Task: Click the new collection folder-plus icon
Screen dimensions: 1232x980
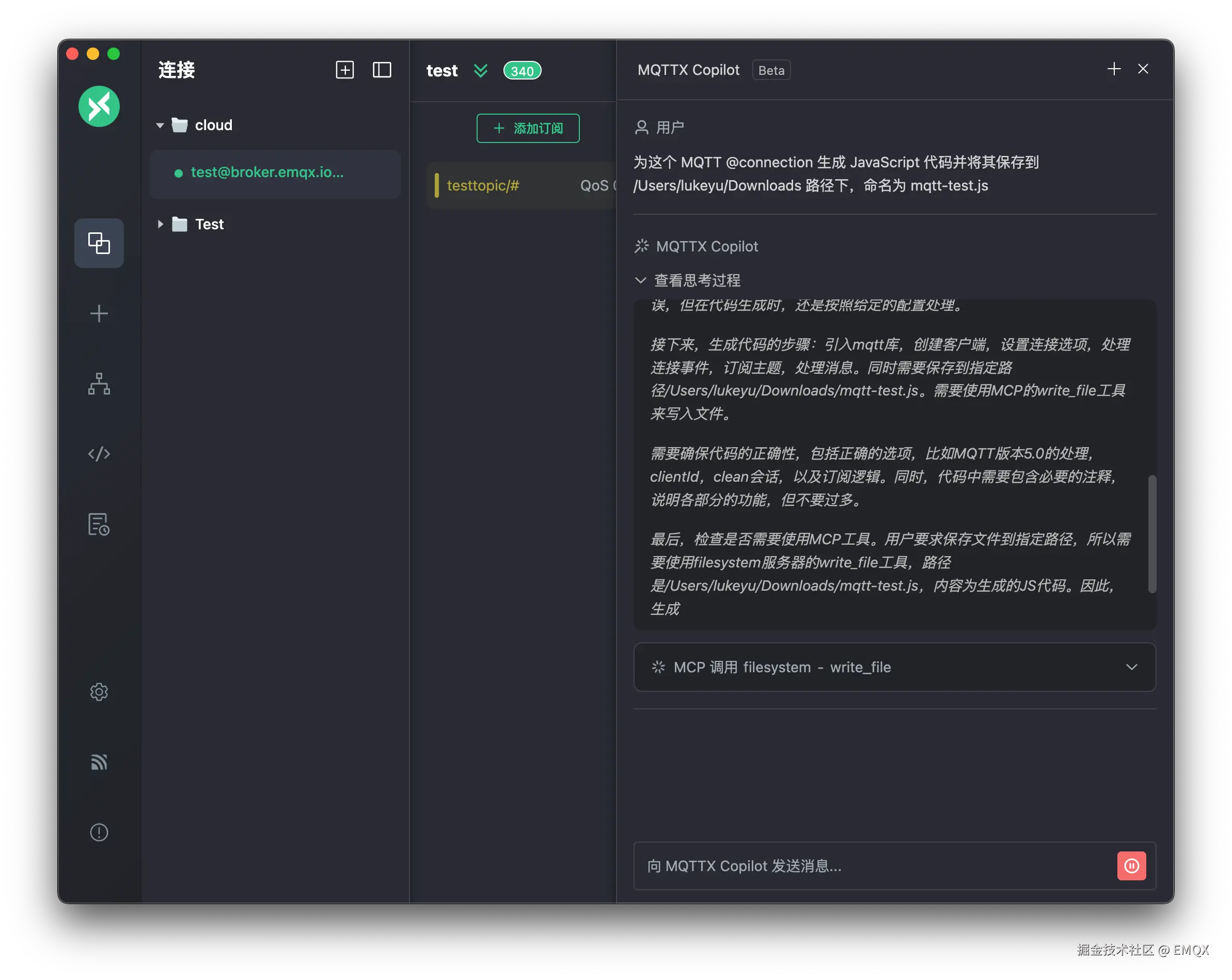Action: (344, 70)
